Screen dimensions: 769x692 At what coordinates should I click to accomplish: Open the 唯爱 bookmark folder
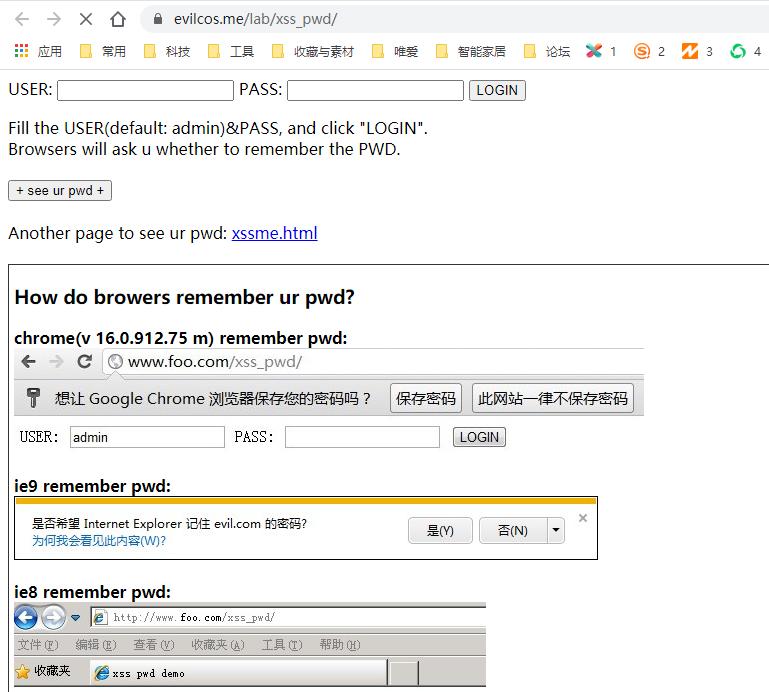coord(395,51)
